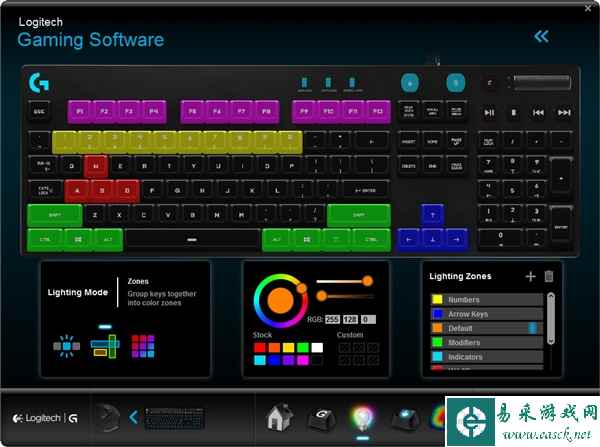Open the game mode key icon
This screenshot has height=447, width=600.
point(406,418)
